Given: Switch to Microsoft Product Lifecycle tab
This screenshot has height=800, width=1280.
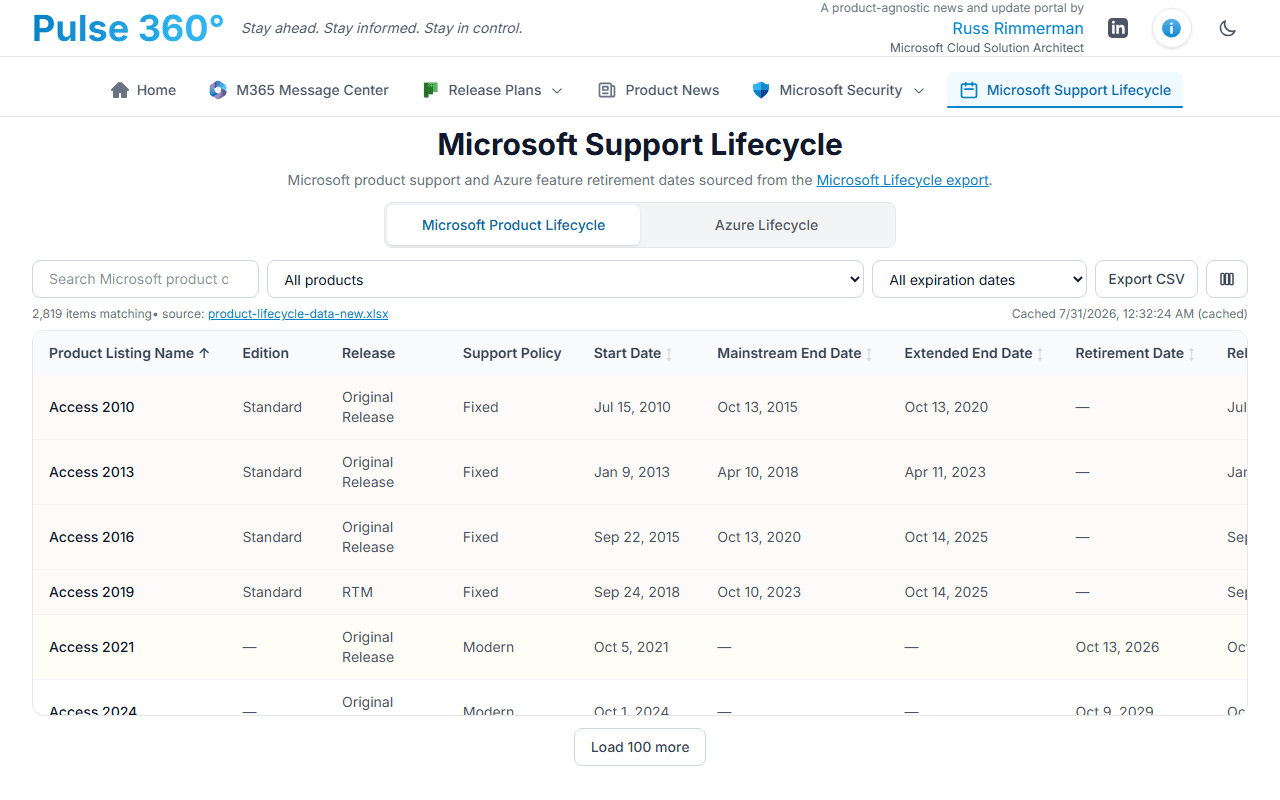Looking at the screenshot, I should coord(513,225).
